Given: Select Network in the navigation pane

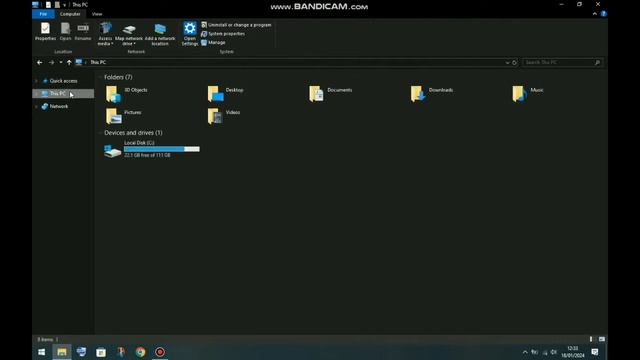Looking at the screenshot, I should tap(59, 106).
